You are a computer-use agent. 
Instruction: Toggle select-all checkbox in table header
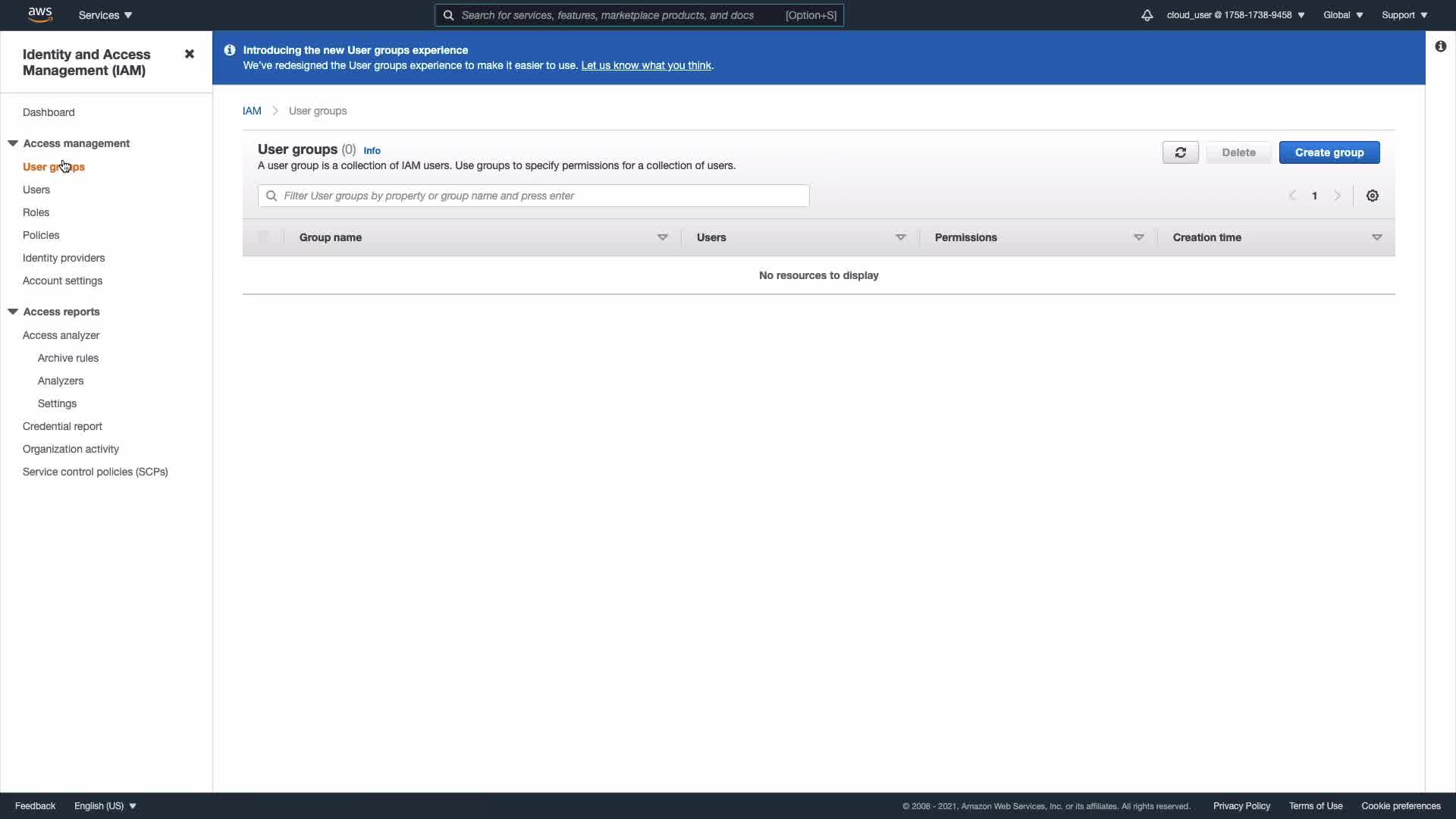click(x=263, y=237)
